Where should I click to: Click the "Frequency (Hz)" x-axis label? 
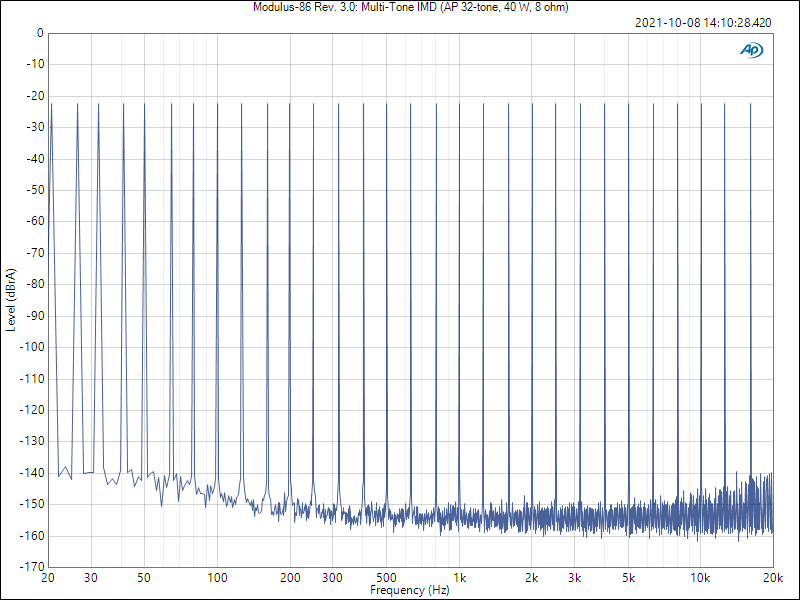tap(410, 590)
